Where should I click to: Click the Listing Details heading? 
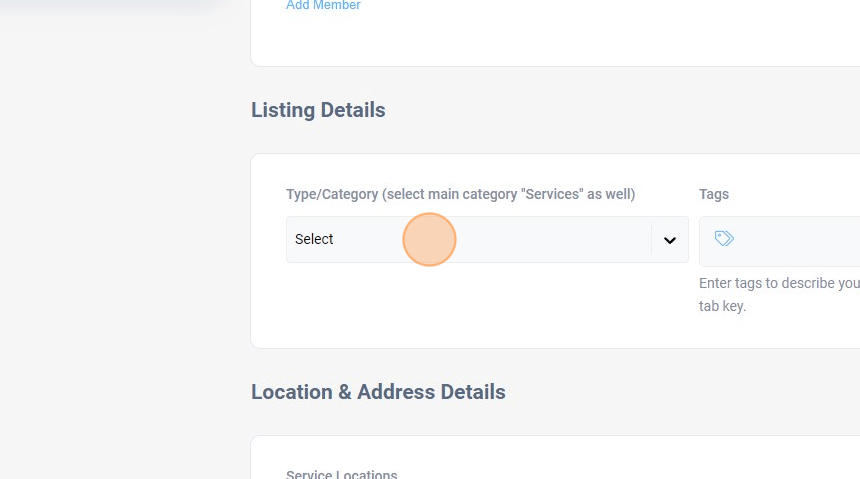pyautogui.click(x=318, y=110)
